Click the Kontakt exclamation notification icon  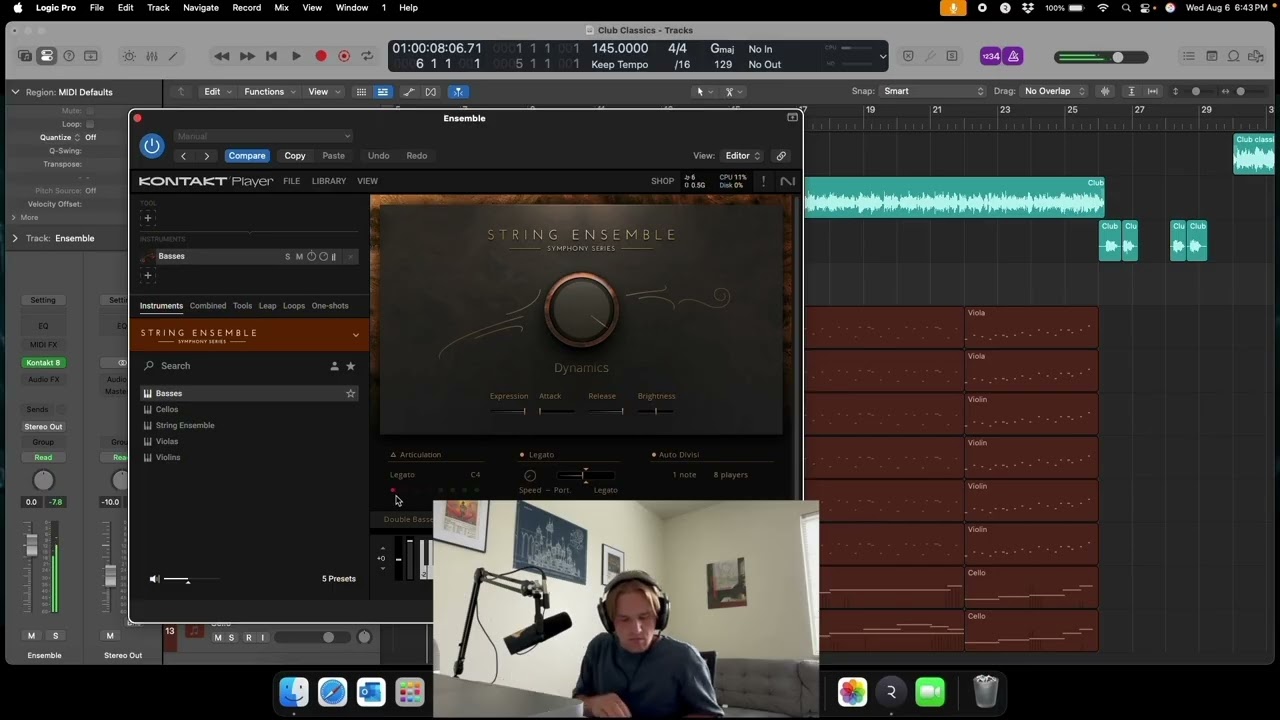763,181
